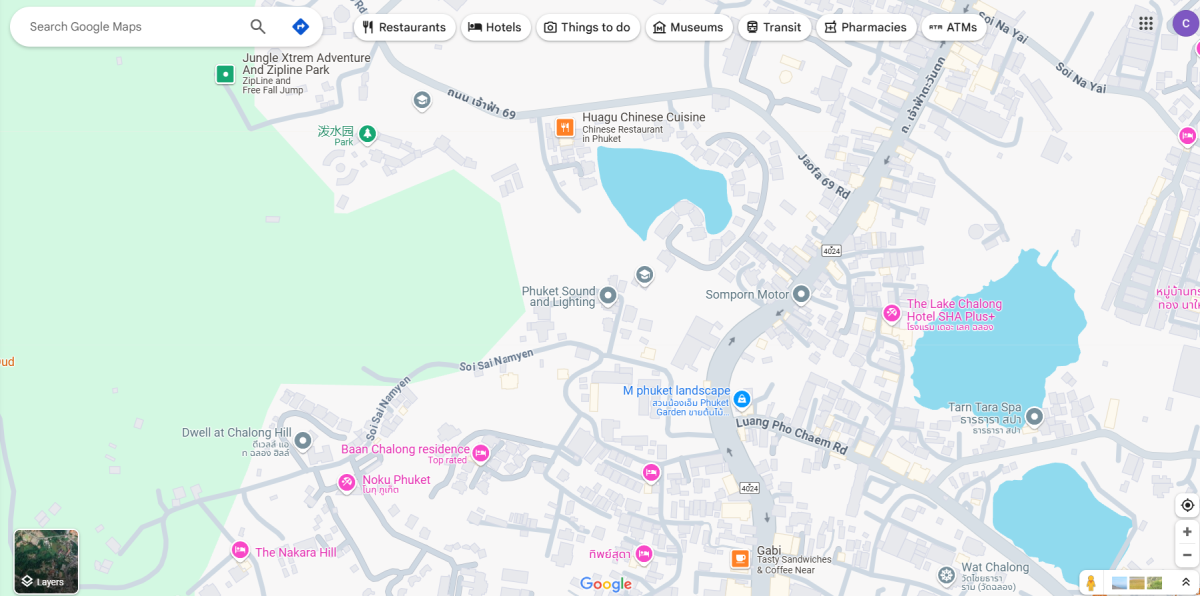This screenshot has height=596, width=1200.
Task: Select the Noku Phuket pink pin
Action: coord(347,483)
